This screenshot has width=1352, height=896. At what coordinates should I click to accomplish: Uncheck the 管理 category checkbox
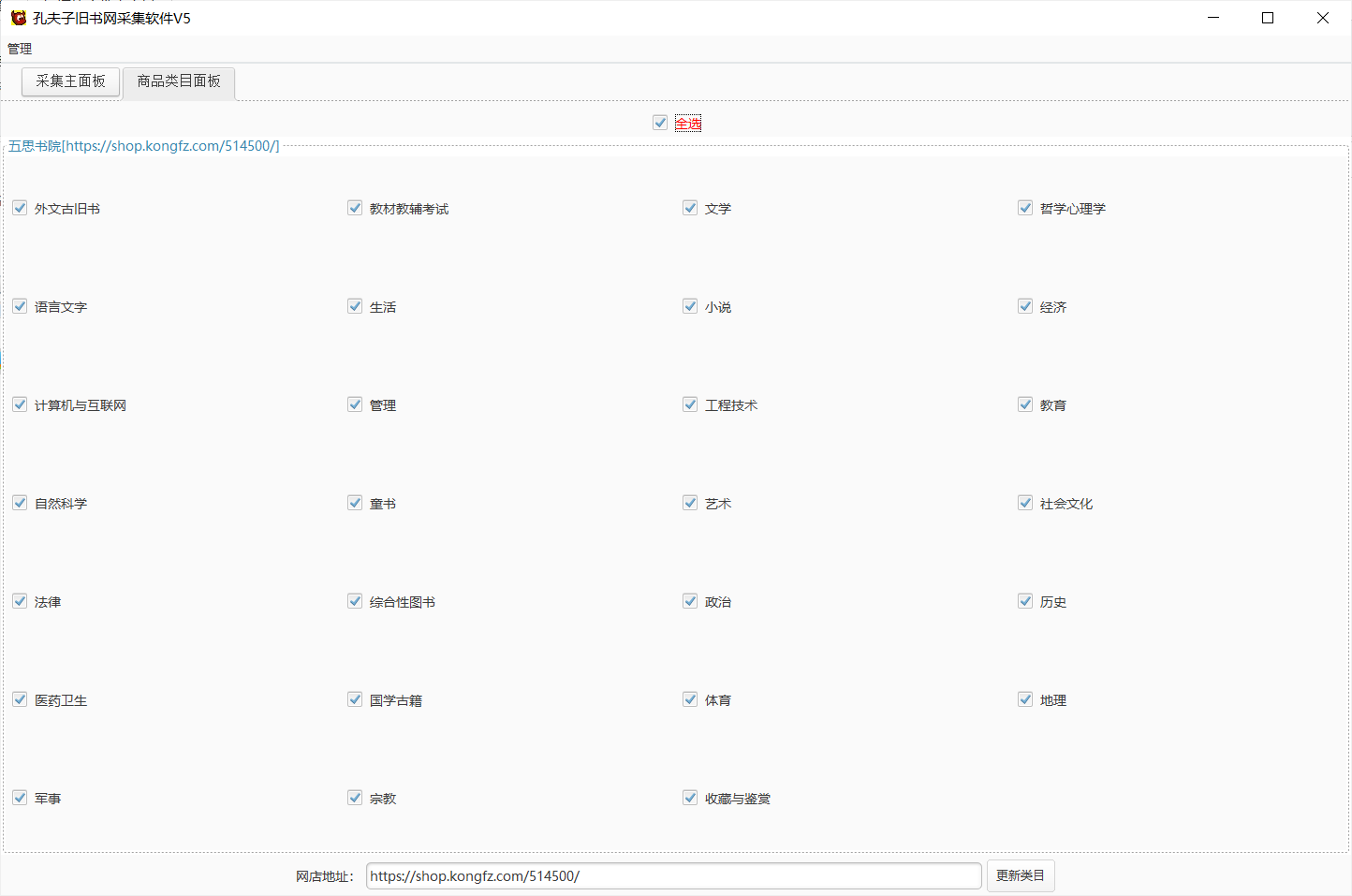pos(355,404)
